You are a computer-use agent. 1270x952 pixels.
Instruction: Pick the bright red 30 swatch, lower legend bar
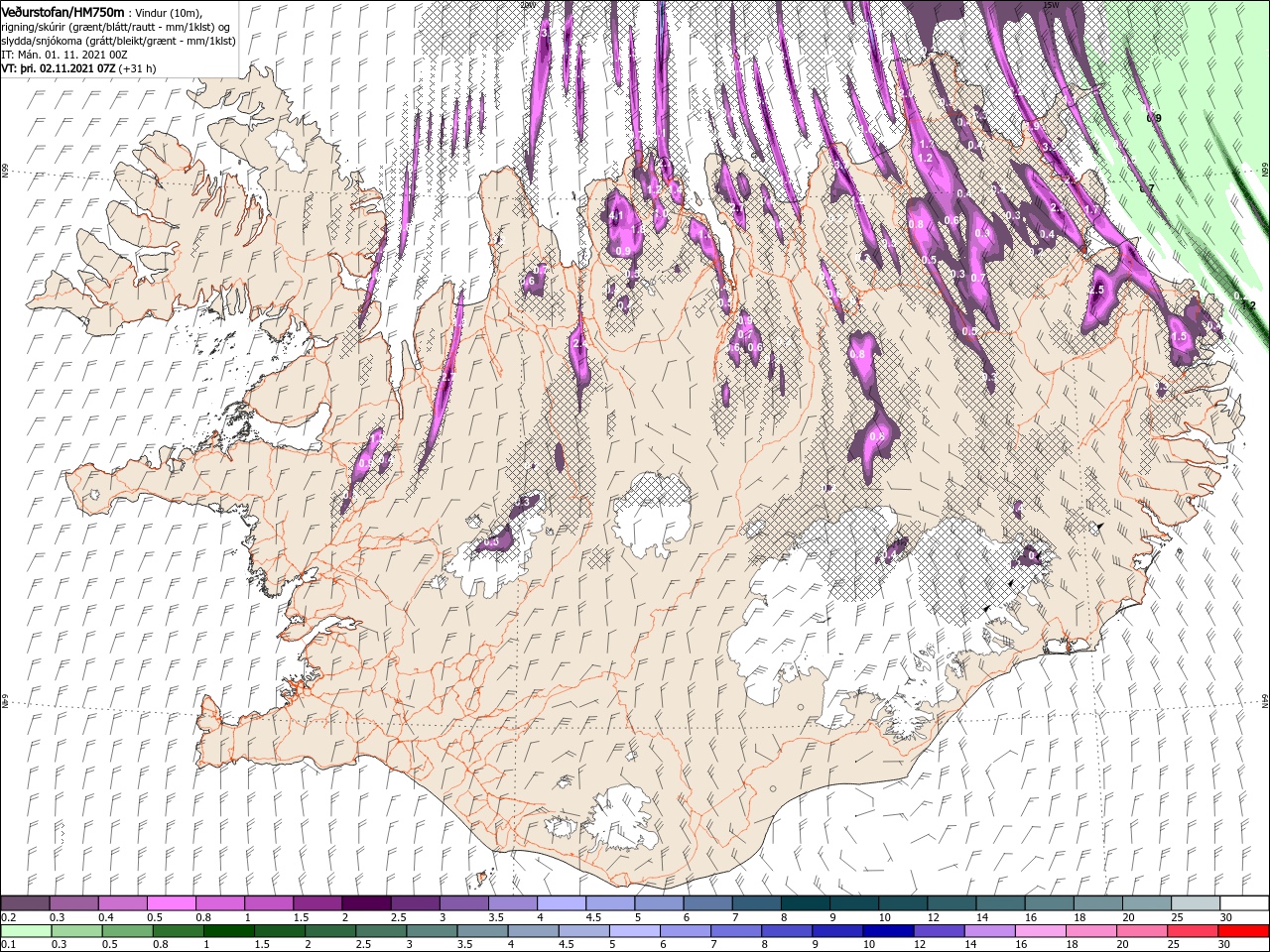tap(1243, 931)
